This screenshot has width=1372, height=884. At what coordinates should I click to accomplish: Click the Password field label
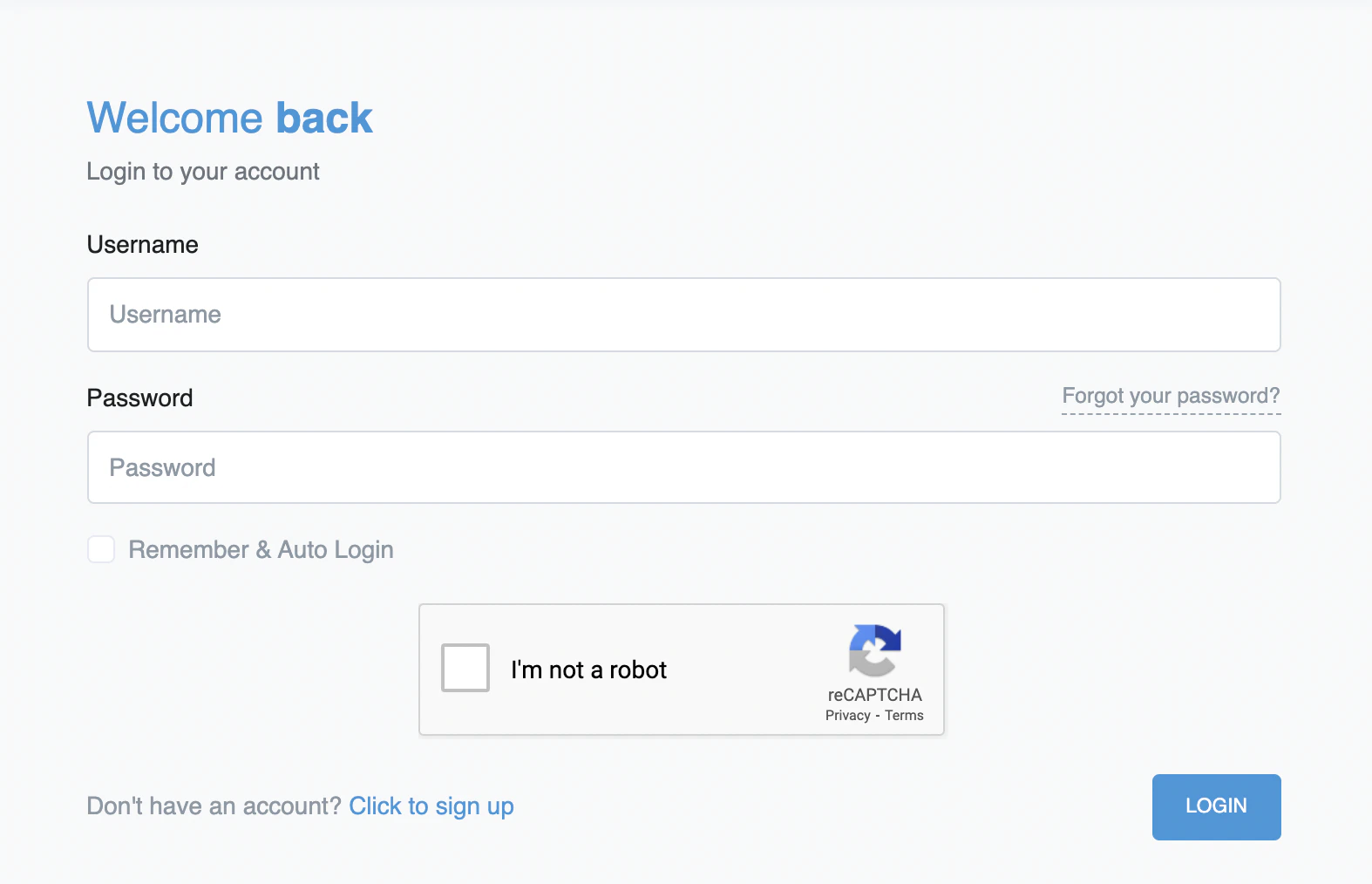point(139,398)
